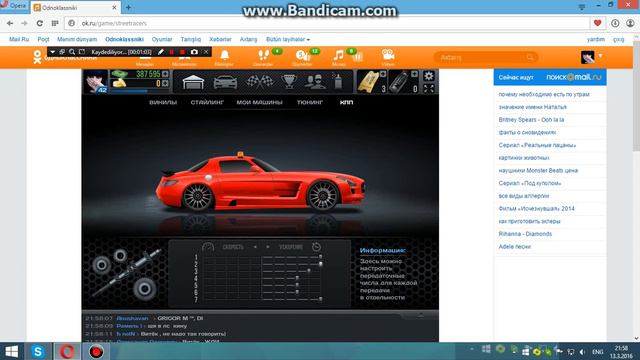640x360 pixels.
Task: Open the trophy ratings icon
Action: click(289, 82)
